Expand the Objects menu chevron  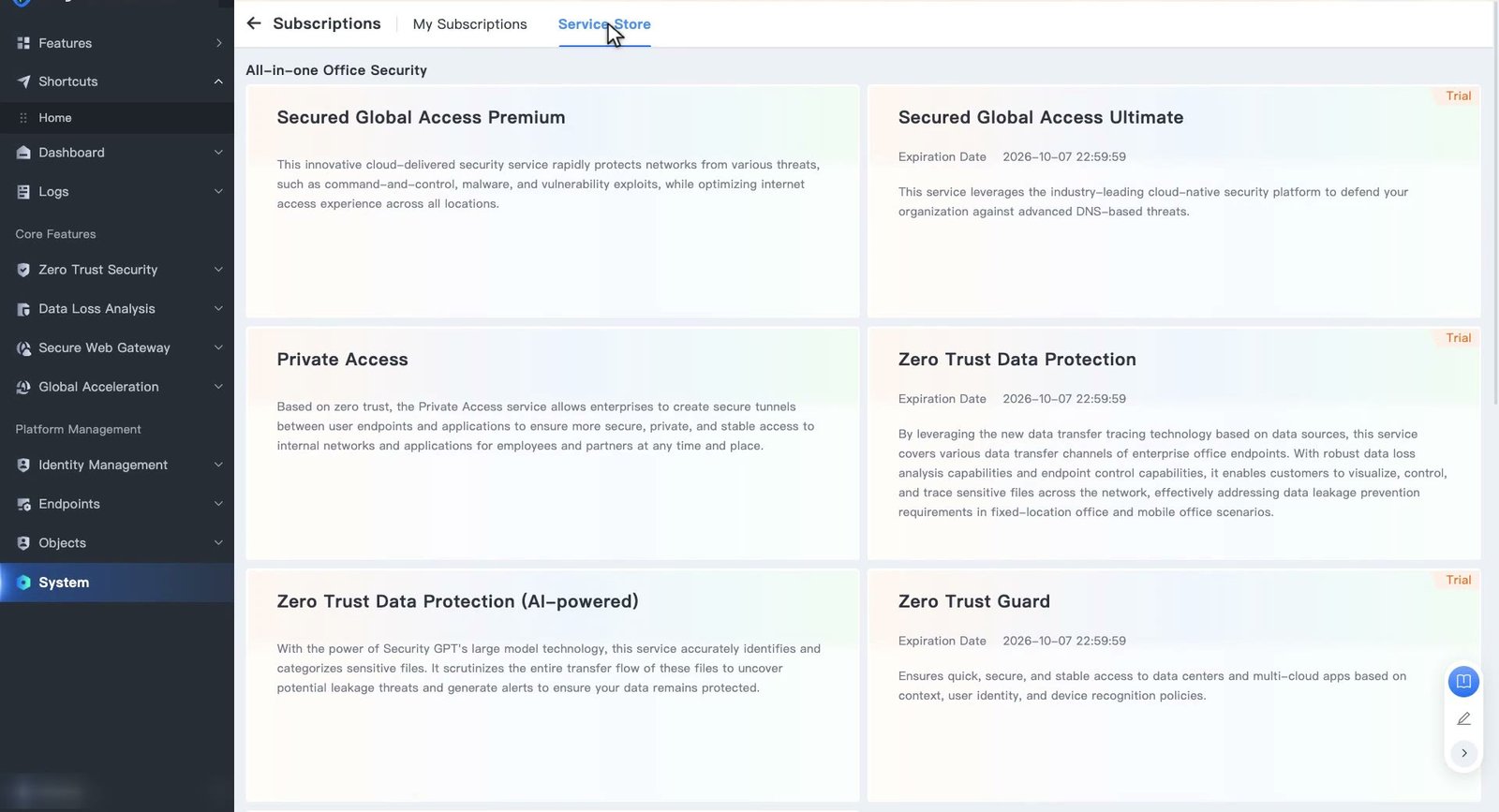point(218,543)
